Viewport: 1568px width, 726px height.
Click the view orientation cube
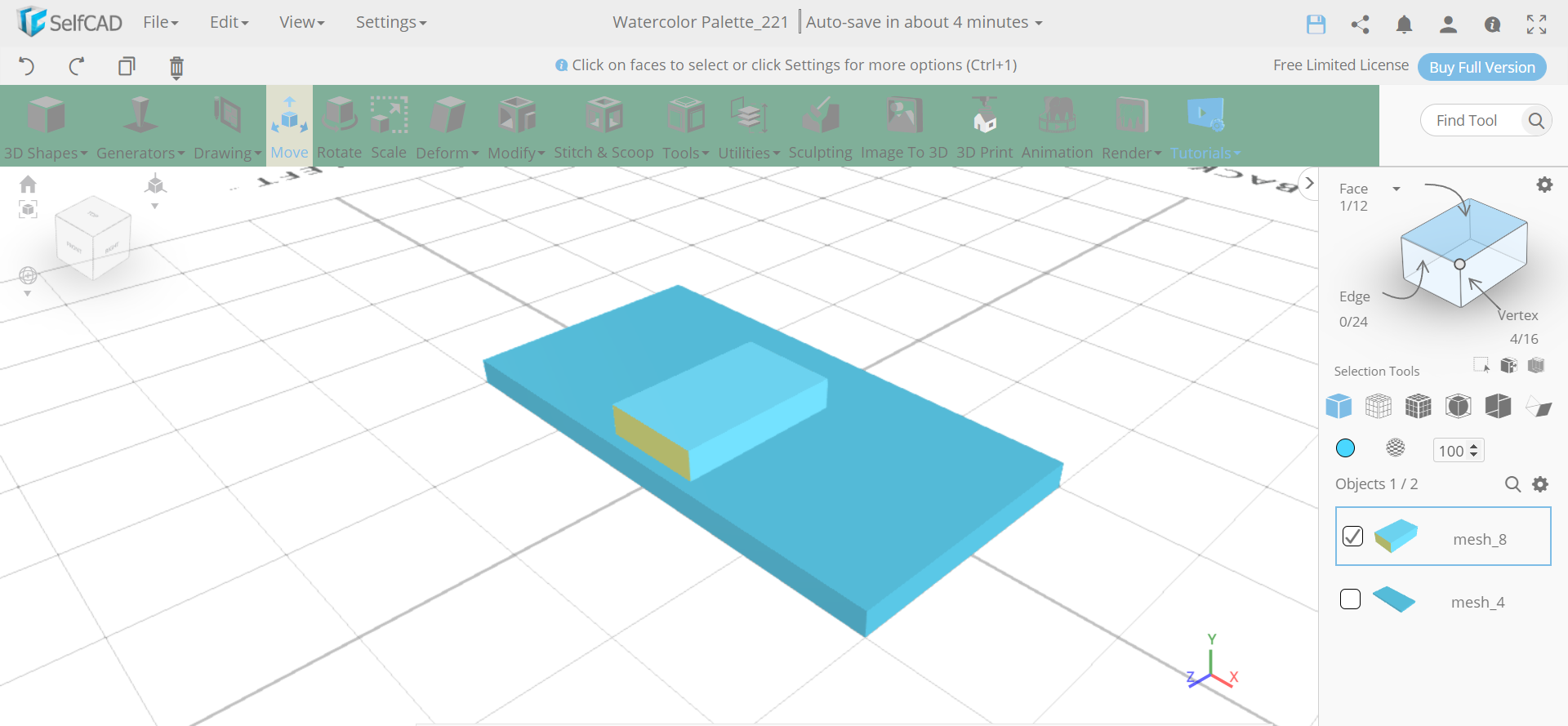(x=93, y=238)
